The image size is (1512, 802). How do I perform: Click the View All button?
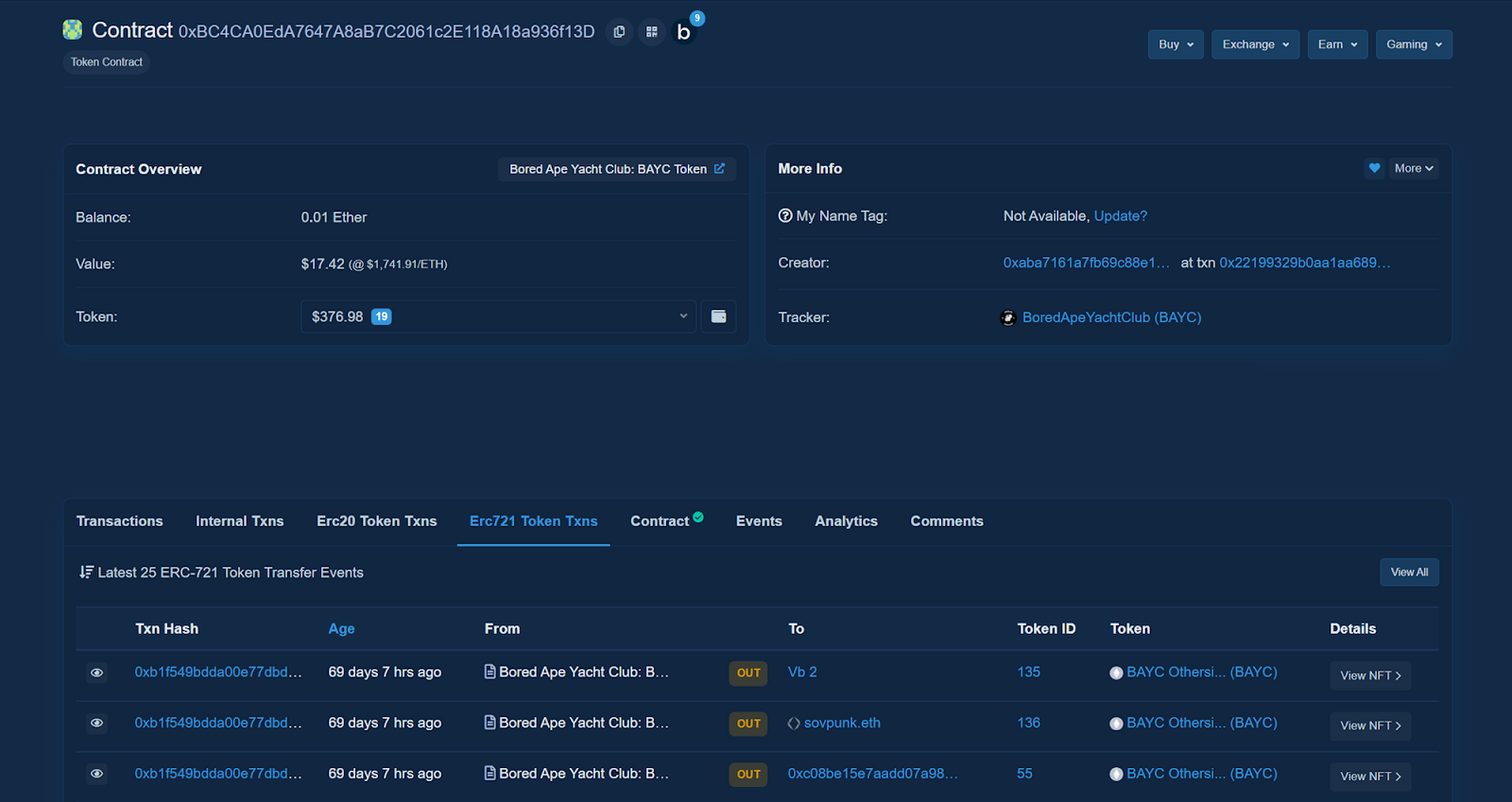pos(1409,572)
